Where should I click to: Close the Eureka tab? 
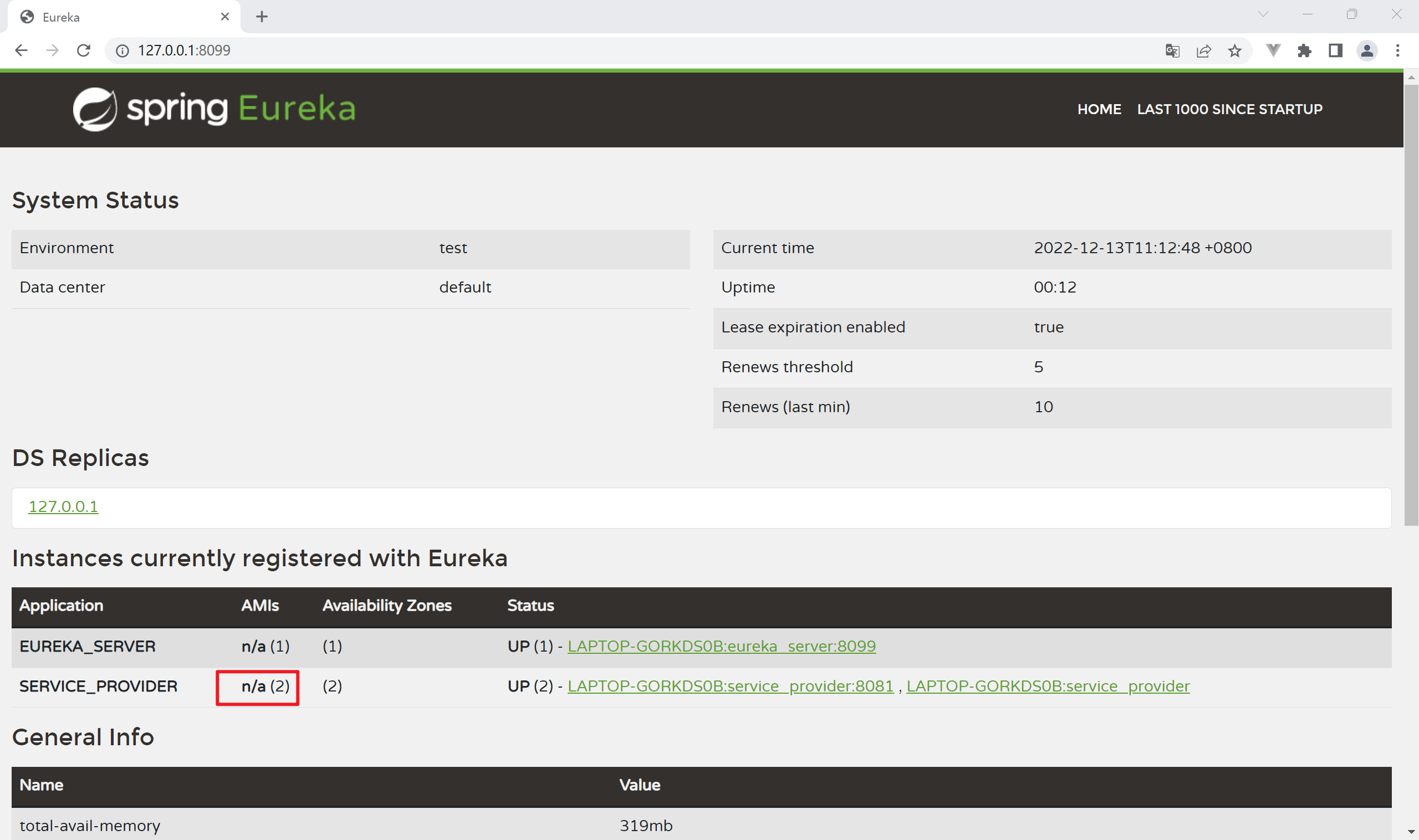click(x=225, y=17)
